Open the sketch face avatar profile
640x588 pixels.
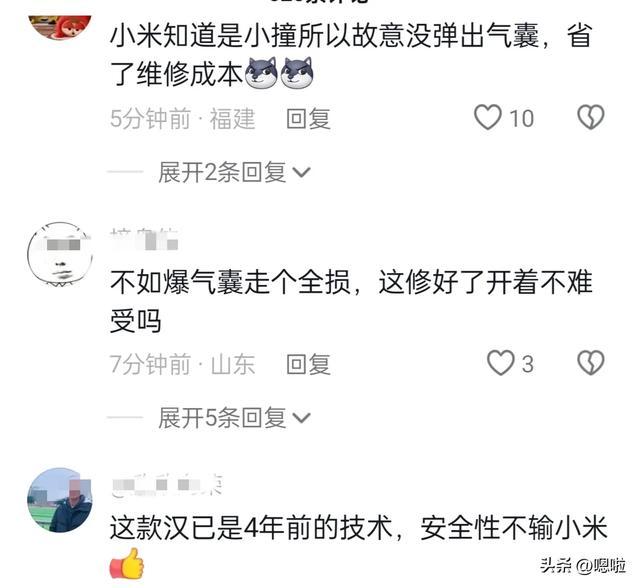click(x=60, y=254)
